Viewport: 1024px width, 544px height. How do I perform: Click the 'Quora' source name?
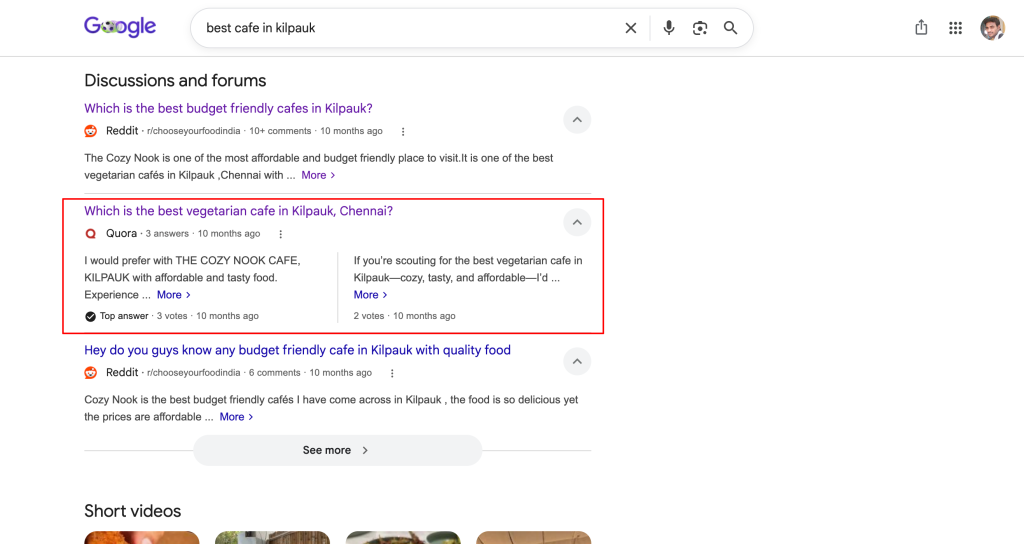pyautogui.click(x=121, y=233)
